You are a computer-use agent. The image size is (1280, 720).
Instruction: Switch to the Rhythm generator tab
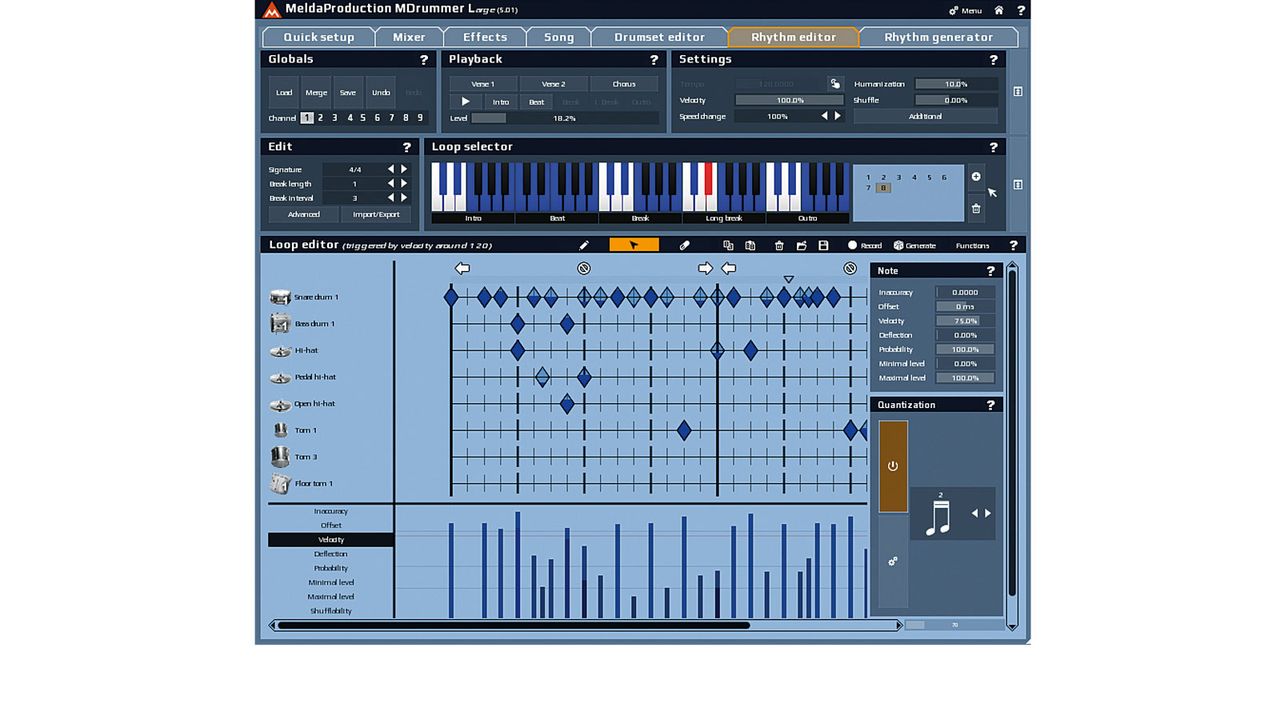click(939, 37)
